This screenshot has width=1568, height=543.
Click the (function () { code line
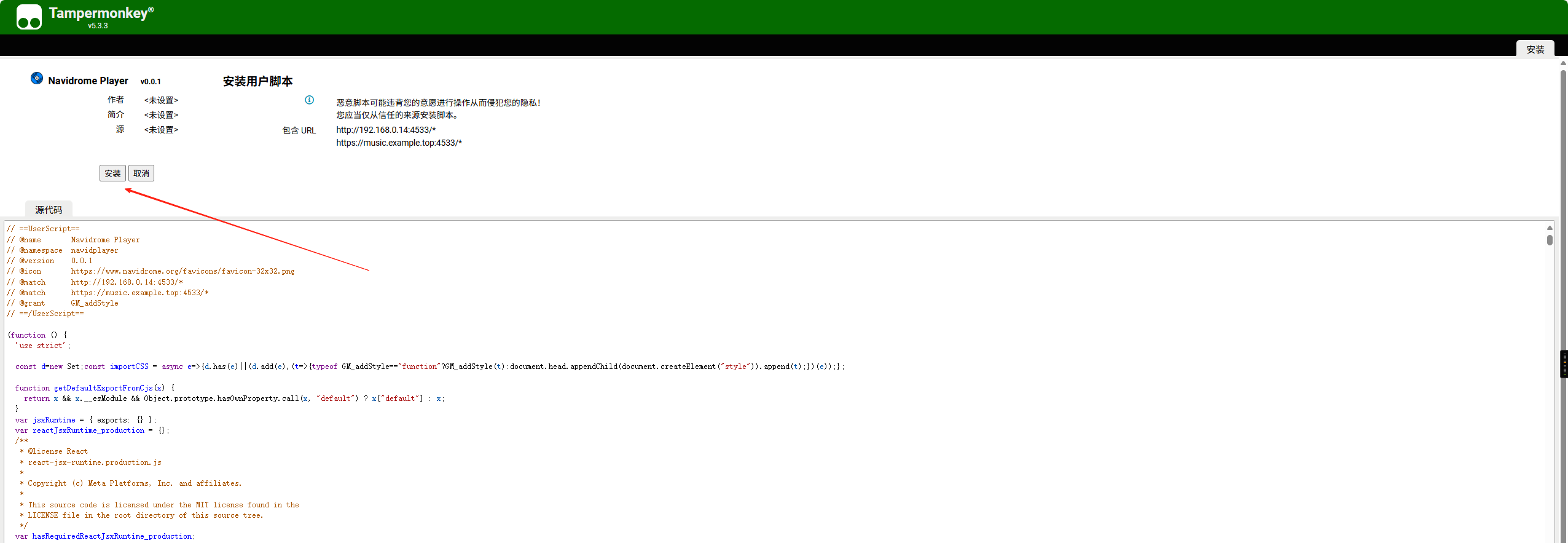point(37,335)
